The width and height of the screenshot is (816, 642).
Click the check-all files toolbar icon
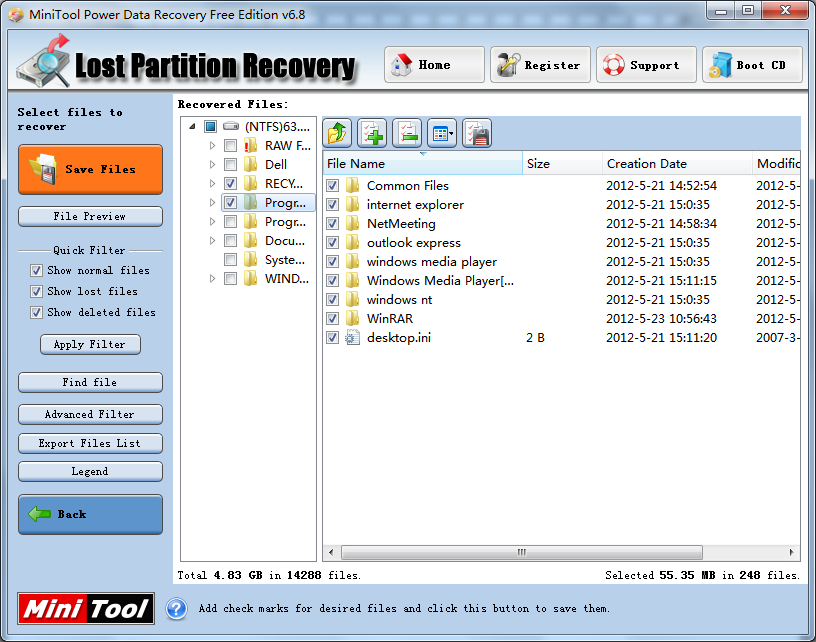point(372,133)
